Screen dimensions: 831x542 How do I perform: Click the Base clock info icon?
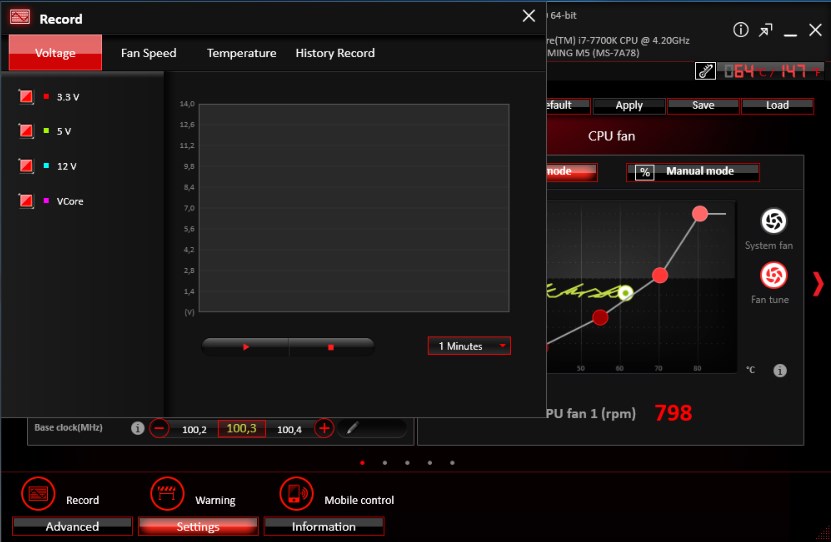point(137,428)
